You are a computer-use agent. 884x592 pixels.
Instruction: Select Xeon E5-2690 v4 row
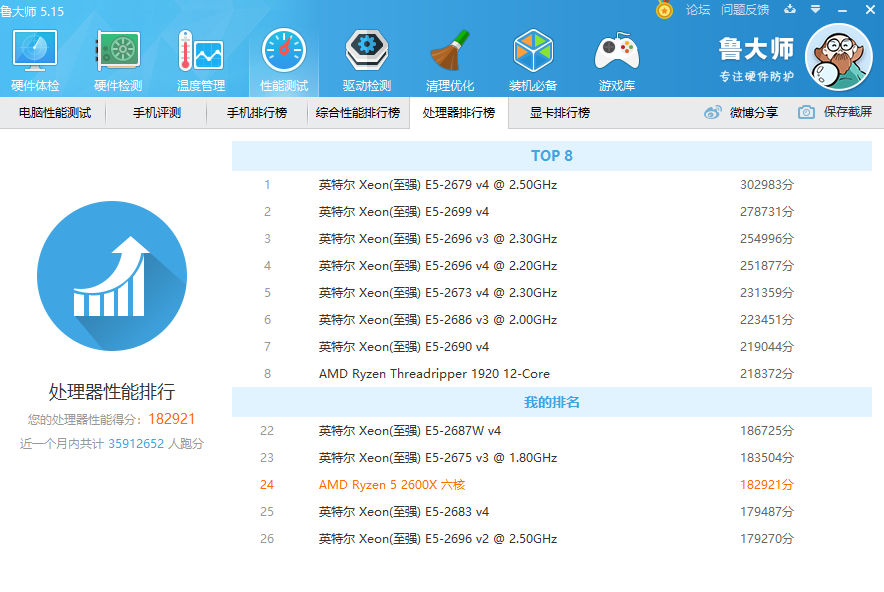pos(551,347)
